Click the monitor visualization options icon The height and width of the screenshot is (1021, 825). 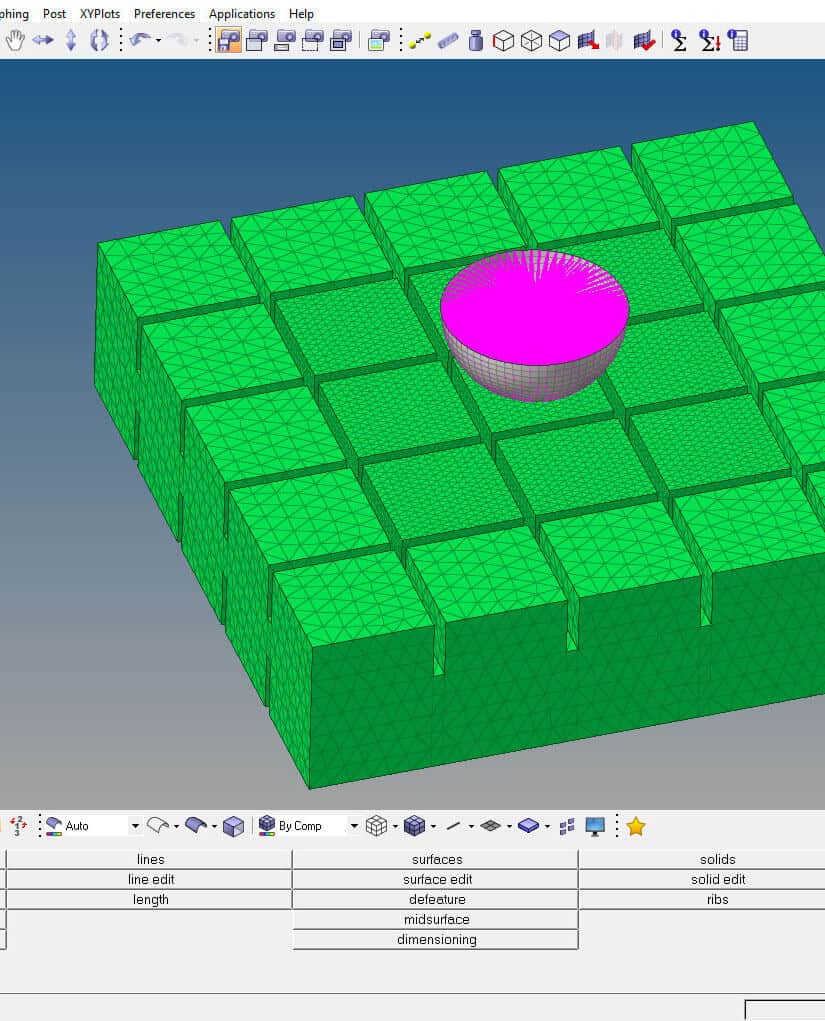coord(595,826)
